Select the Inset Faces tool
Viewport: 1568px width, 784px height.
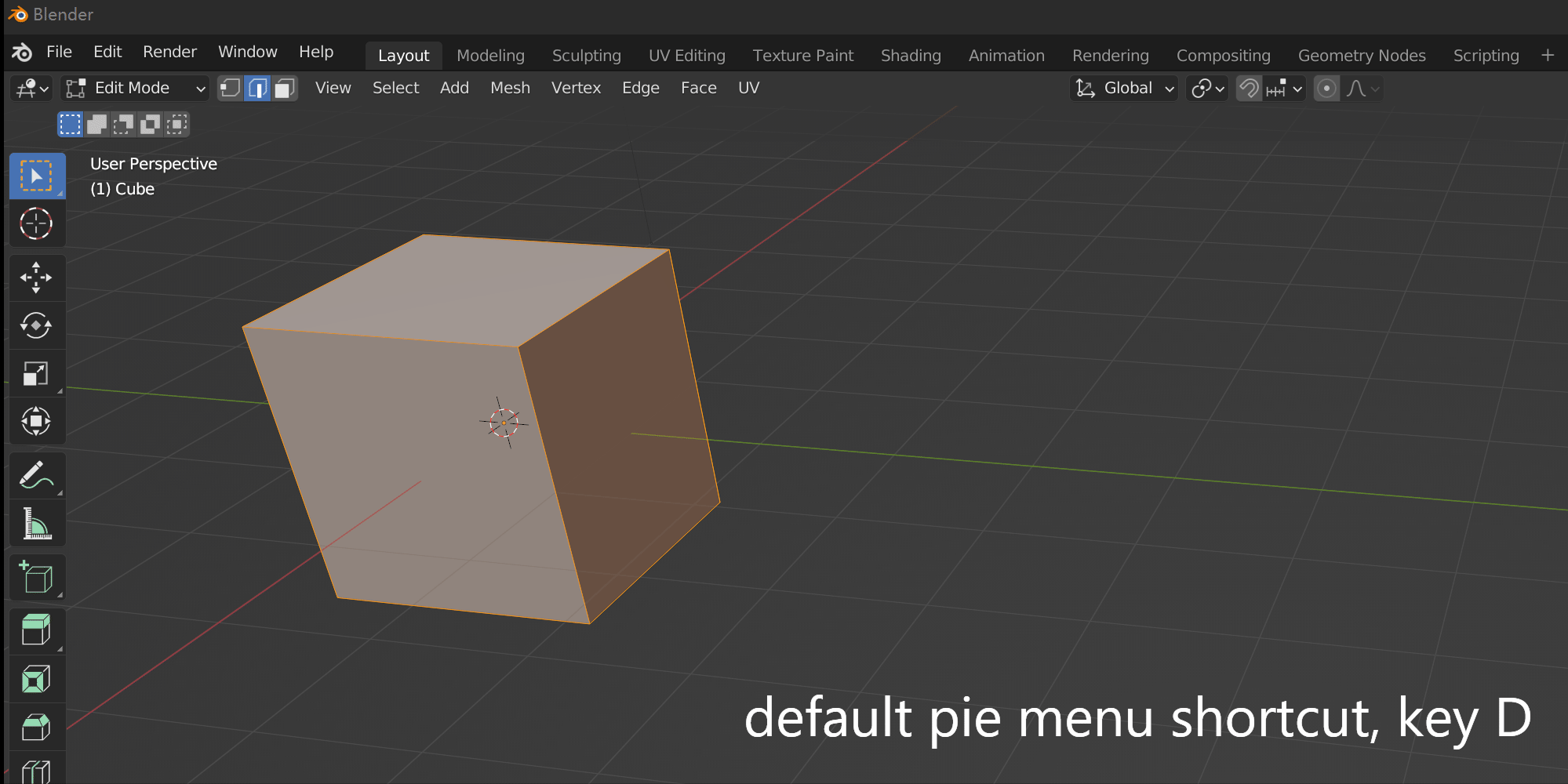[36, 679]
